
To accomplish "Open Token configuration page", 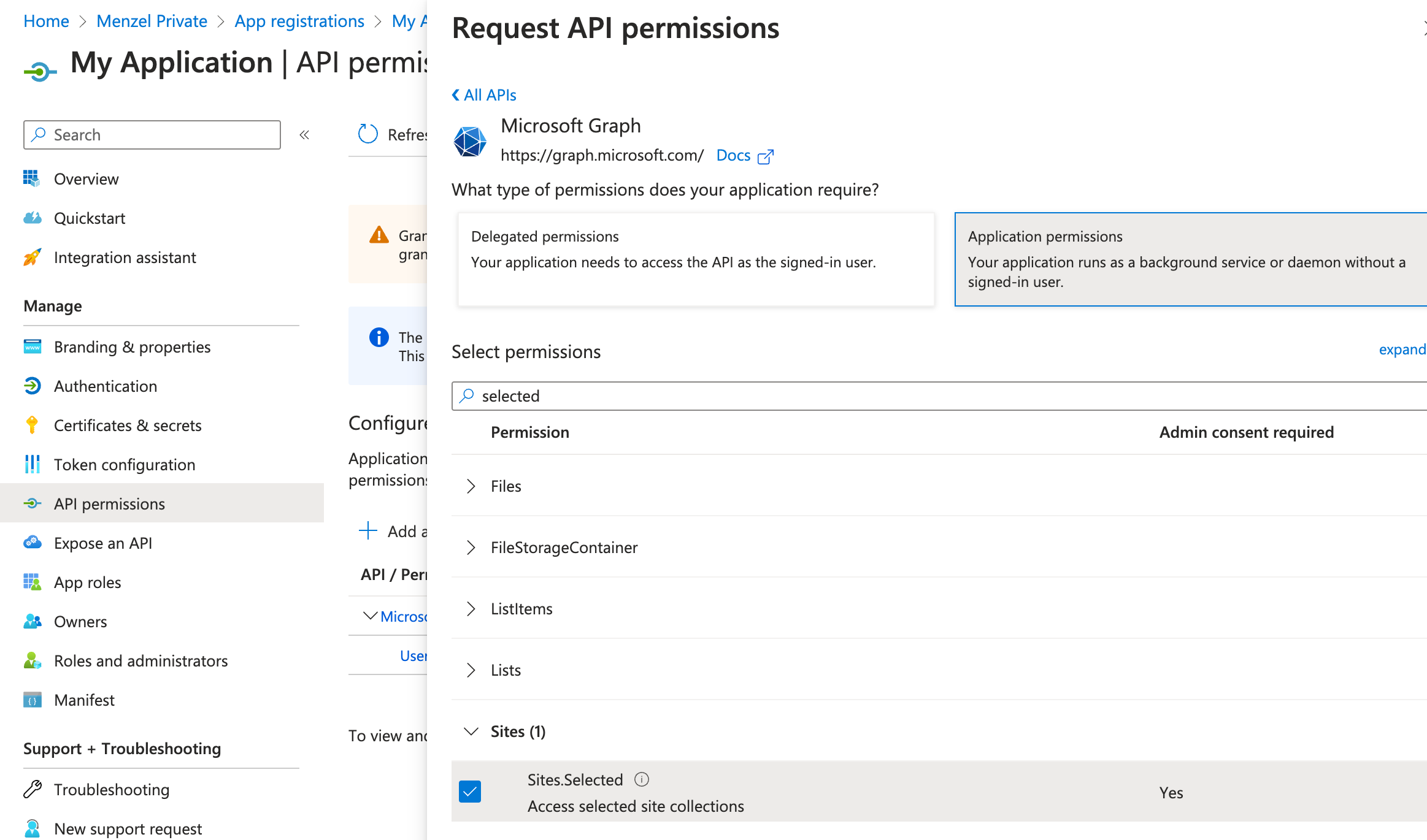I will click(x=125, y=465).
